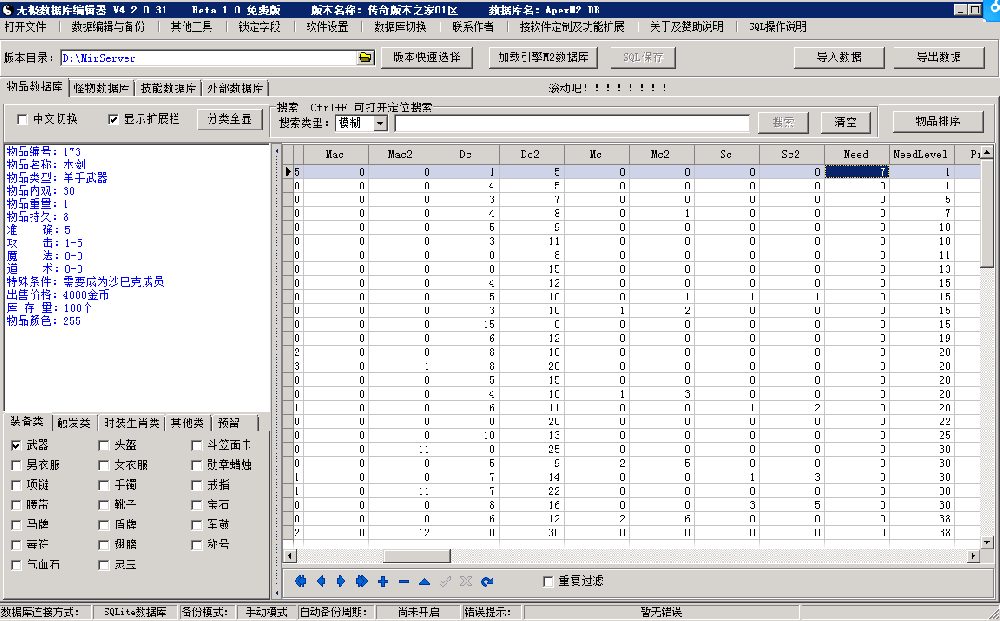
Task: Go to next record arrow icon
Action: [339, 580]
